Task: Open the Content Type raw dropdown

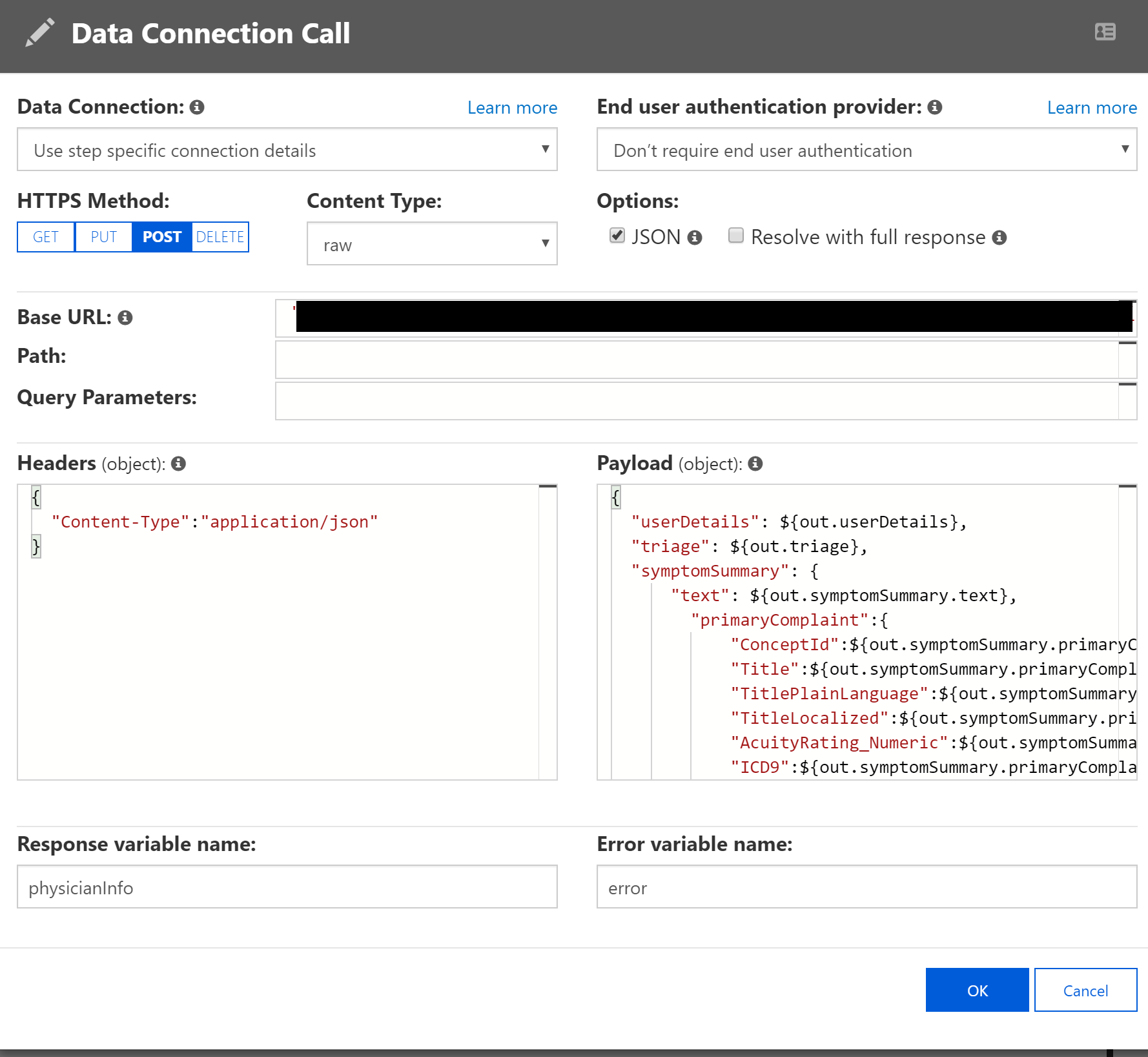Action: click(432, 244)
